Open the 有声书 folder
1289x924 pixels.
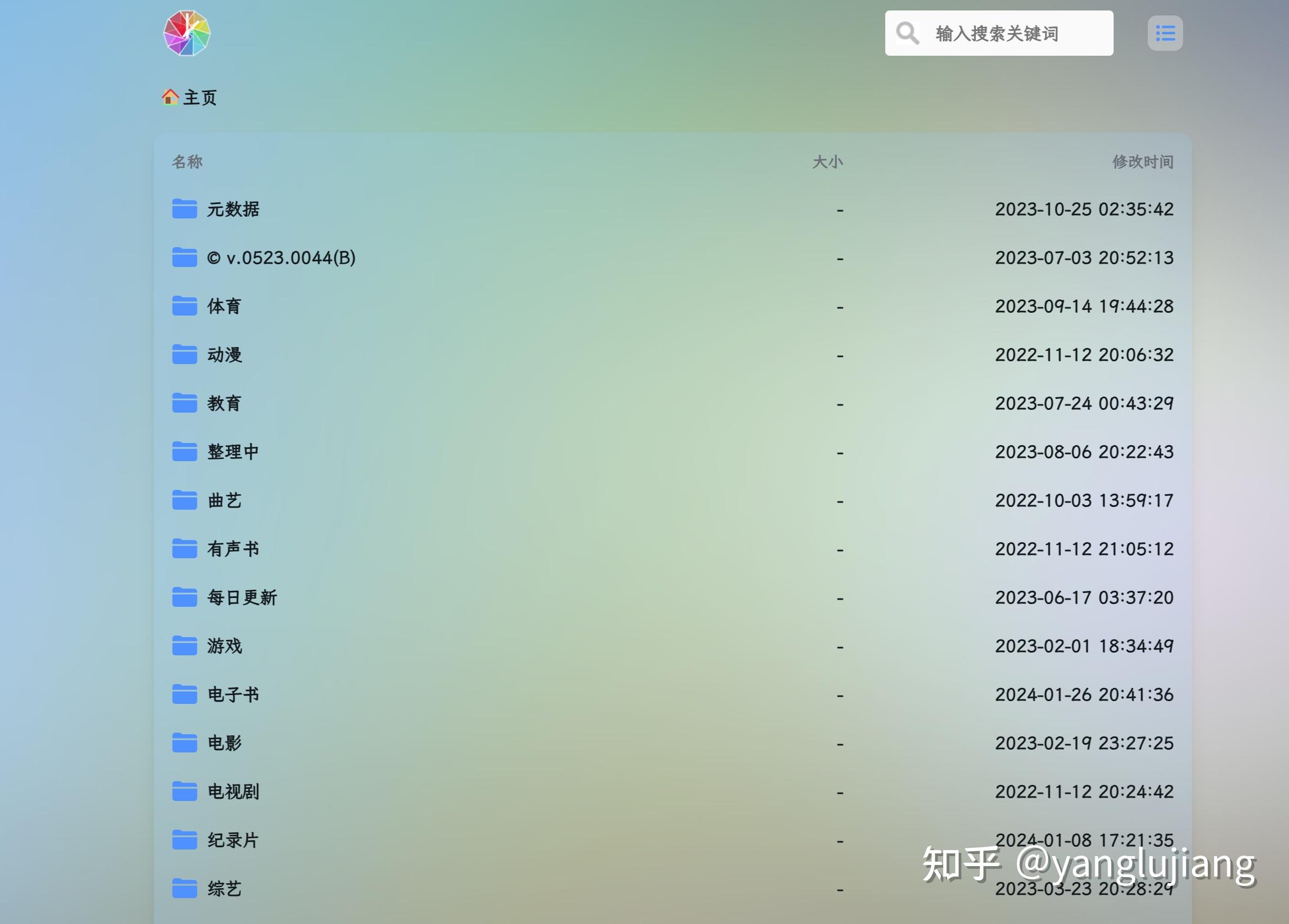[233, 548]
